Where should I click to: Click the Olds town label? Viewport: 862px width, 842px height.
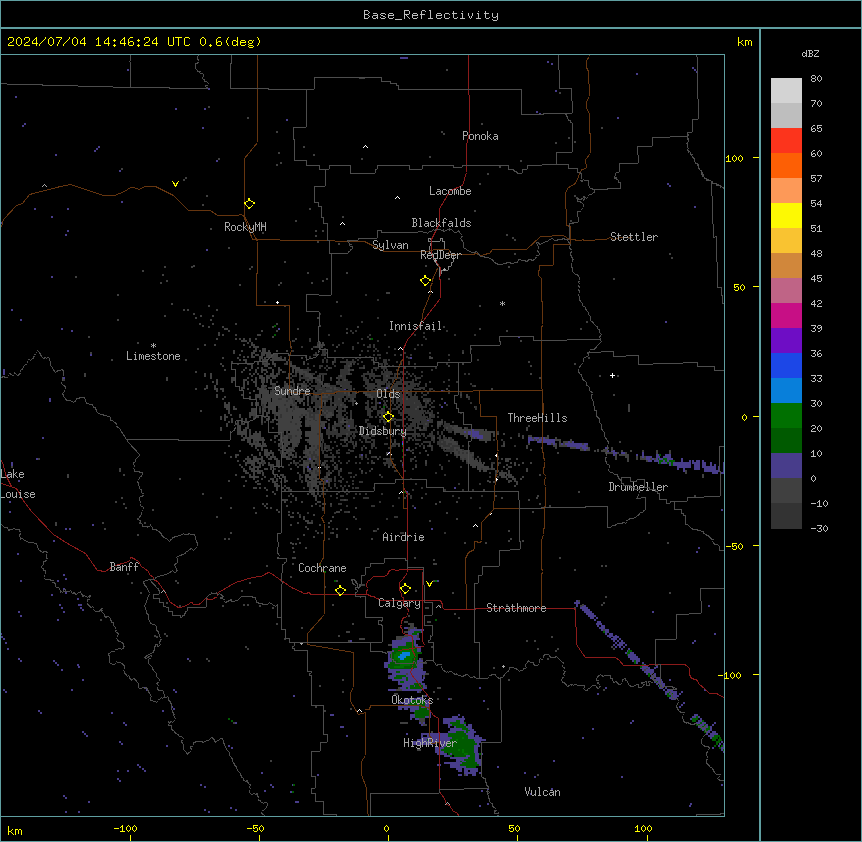pyautogui.click(x=388, y=394)
